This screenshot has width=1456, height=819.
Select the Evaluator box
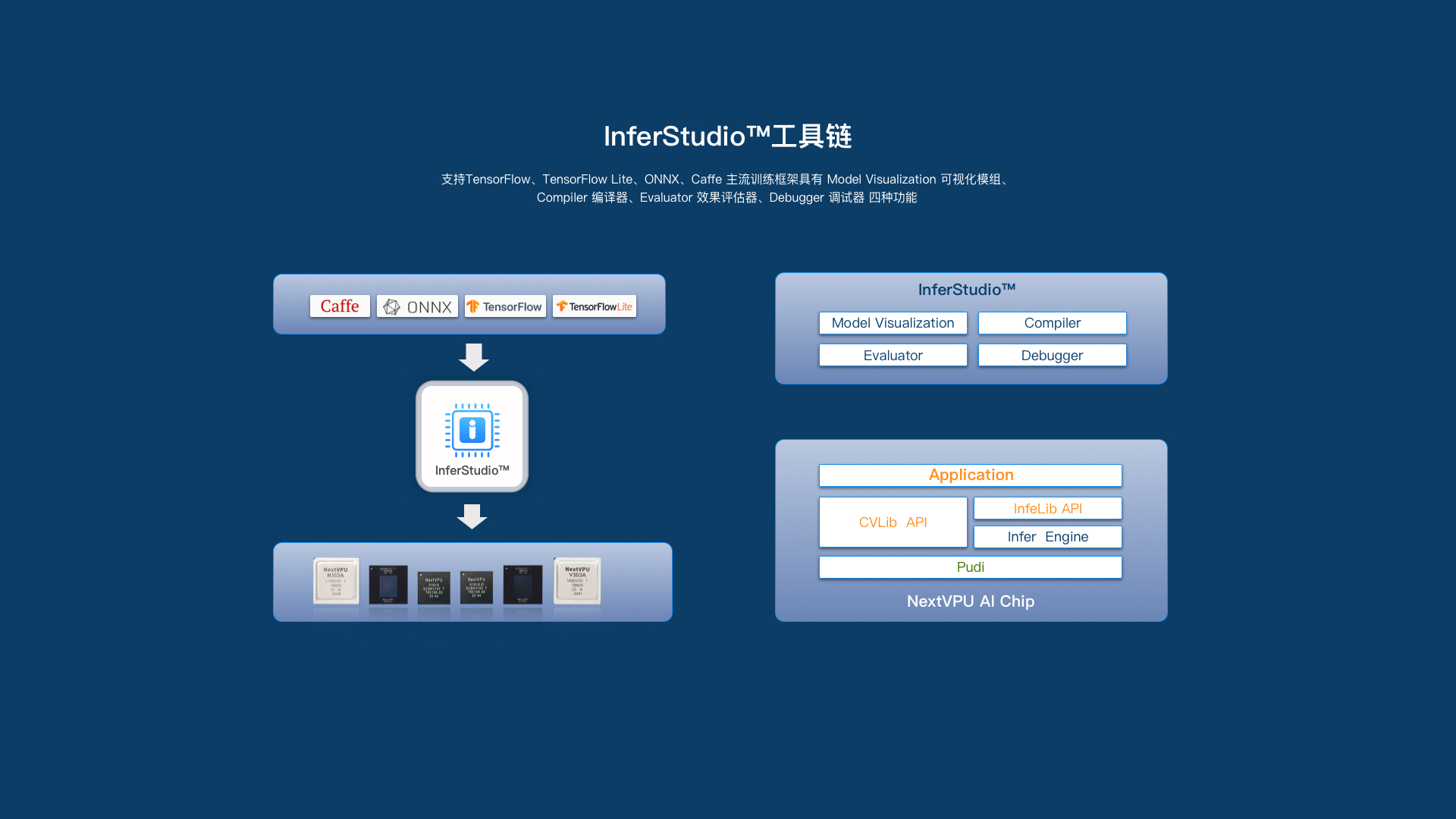click(893, 356)
